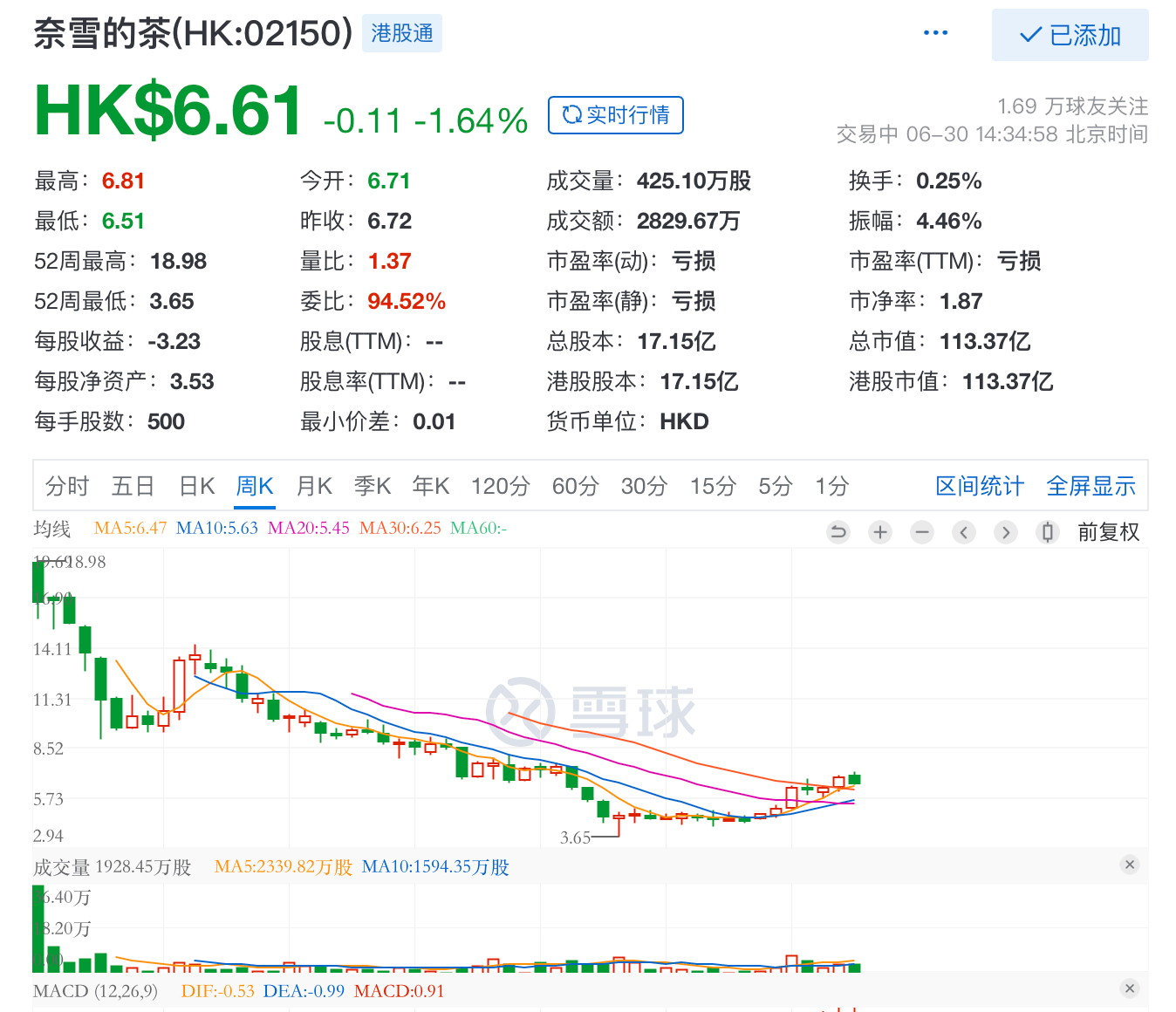Viewport: 1176px width, 1012px height.
Task: Select the 15分 interval tab
Action: pyautogui.click(x=714, y=486)
